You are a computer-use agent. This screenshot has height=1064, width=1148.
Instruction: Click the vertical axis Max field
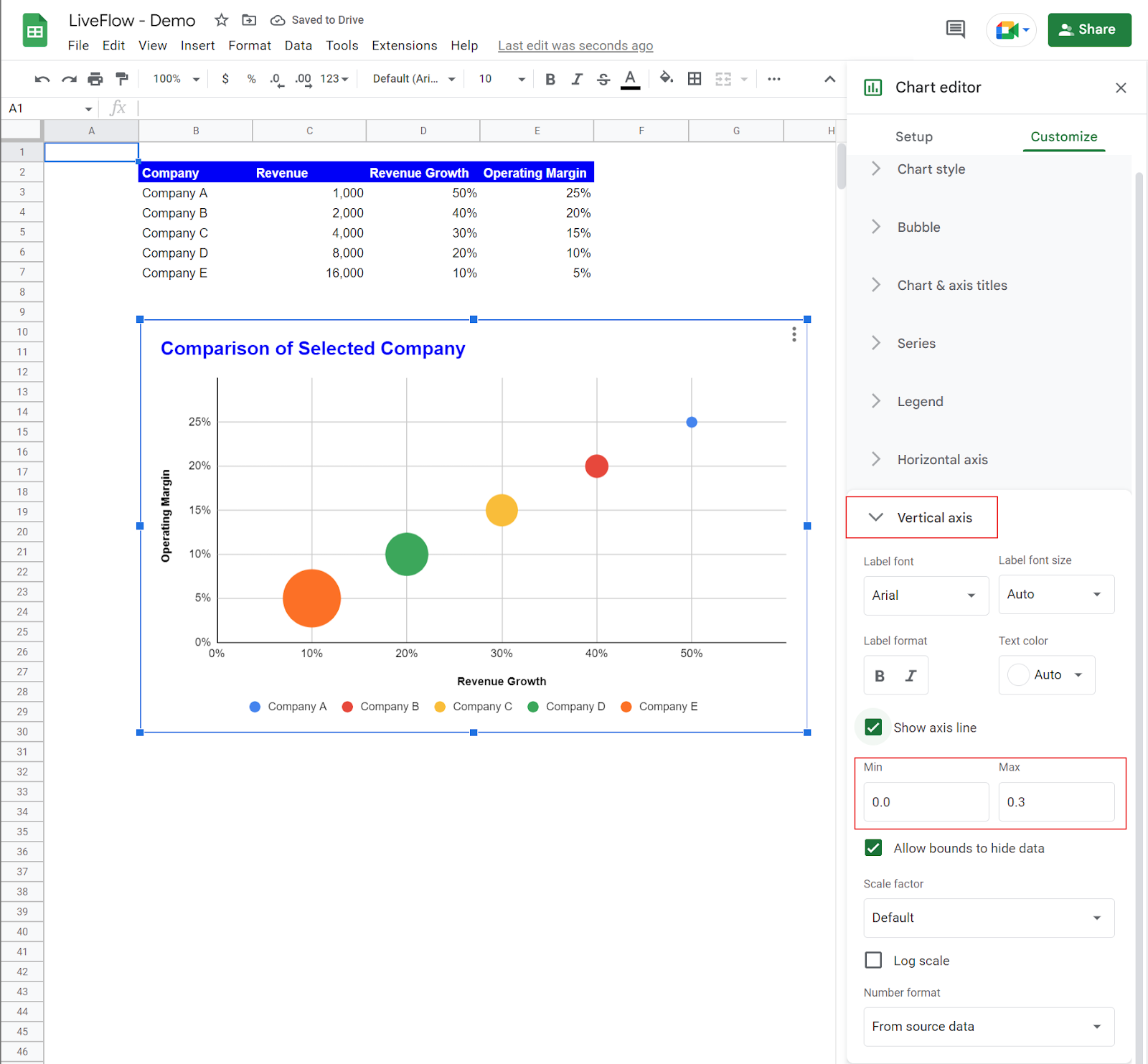point(1056,802)
